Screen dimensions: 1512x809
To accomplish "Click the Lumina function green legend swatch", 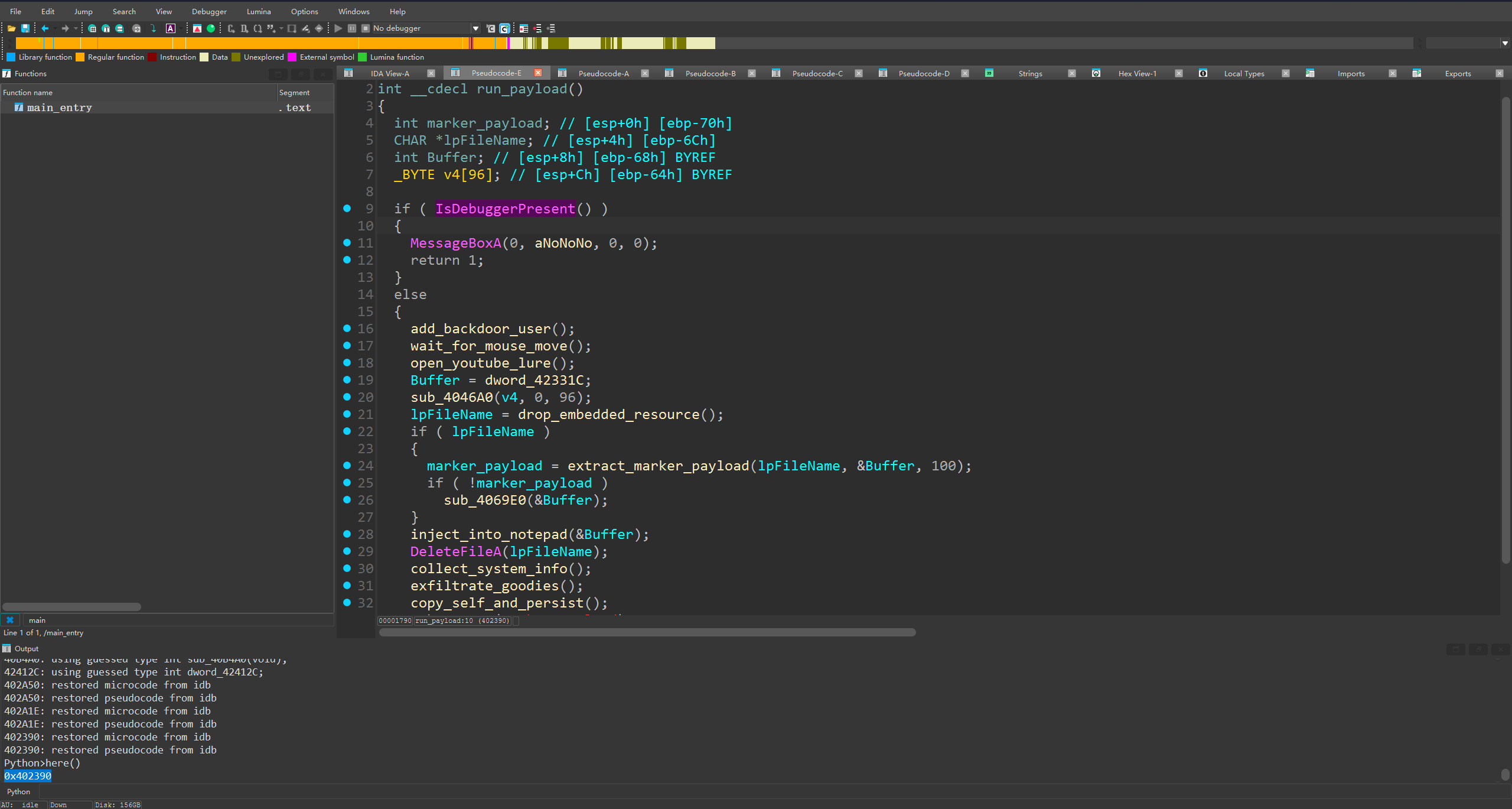I will point(363,57).
